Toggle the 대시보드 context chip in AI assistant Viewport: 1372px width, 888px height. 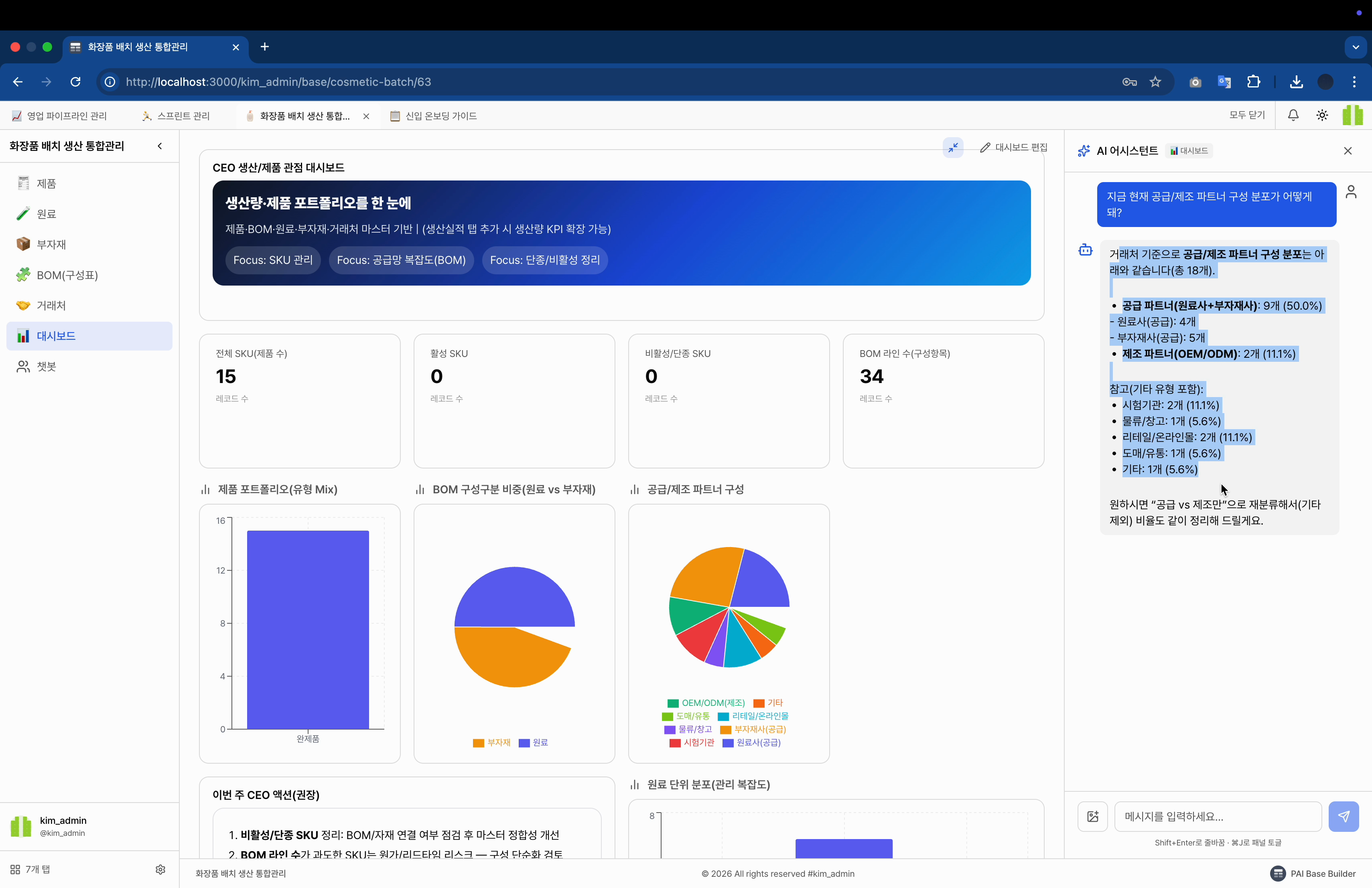(x=1189, y=150)
